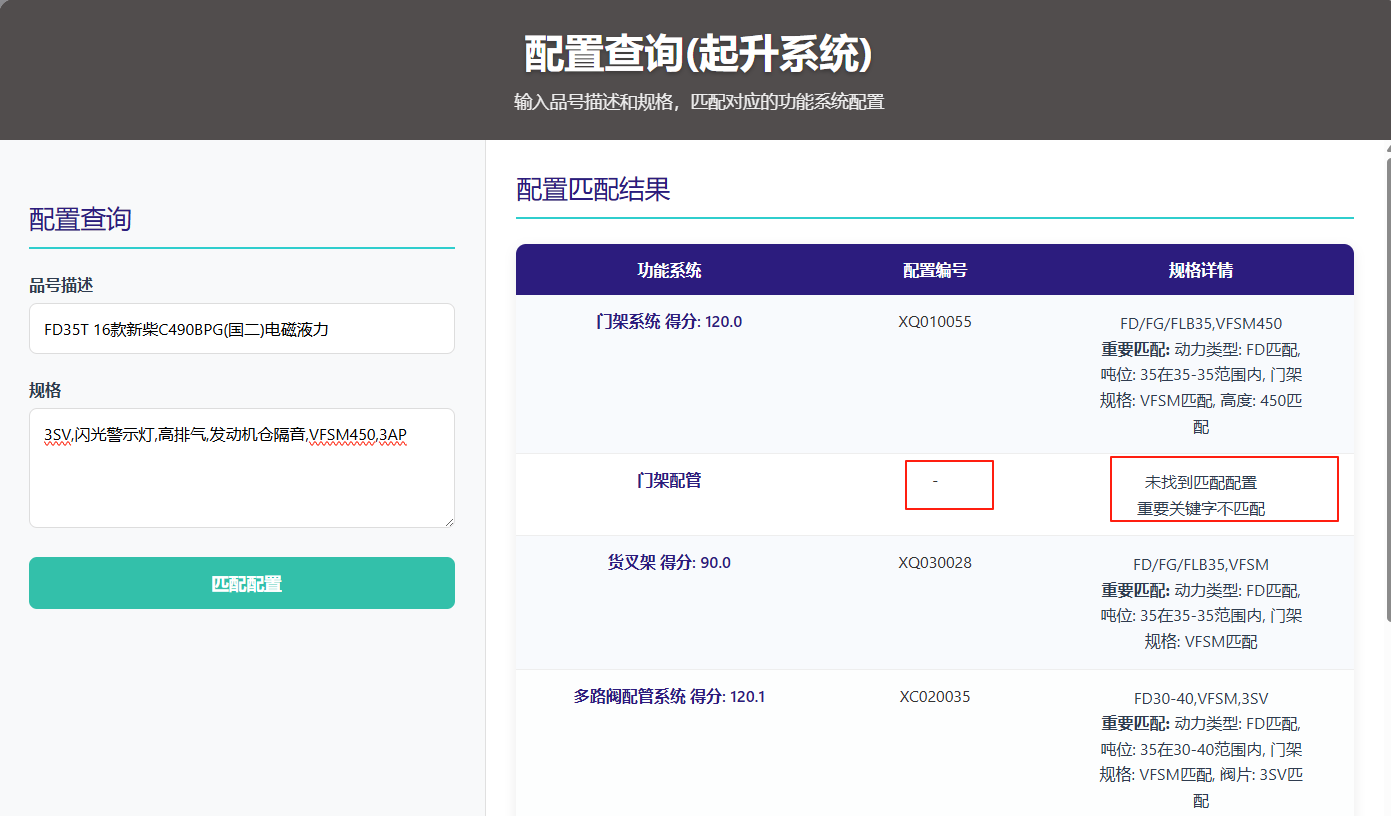Click the 规格详情 column header
The width and height of the screenshot is (1391, 816).
point(1200,270)
